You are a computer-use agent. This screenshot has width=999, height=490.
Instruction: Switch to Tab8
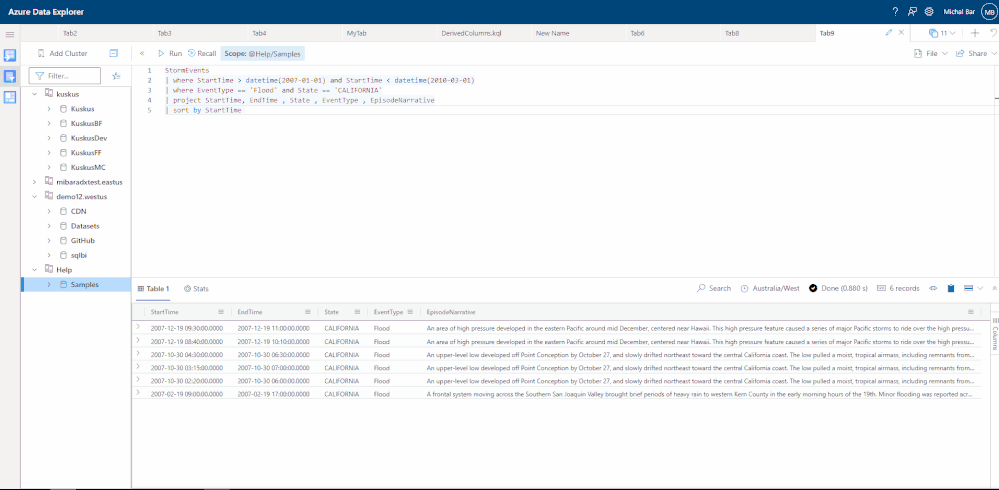pyautogui.click(x=732, y=33)
